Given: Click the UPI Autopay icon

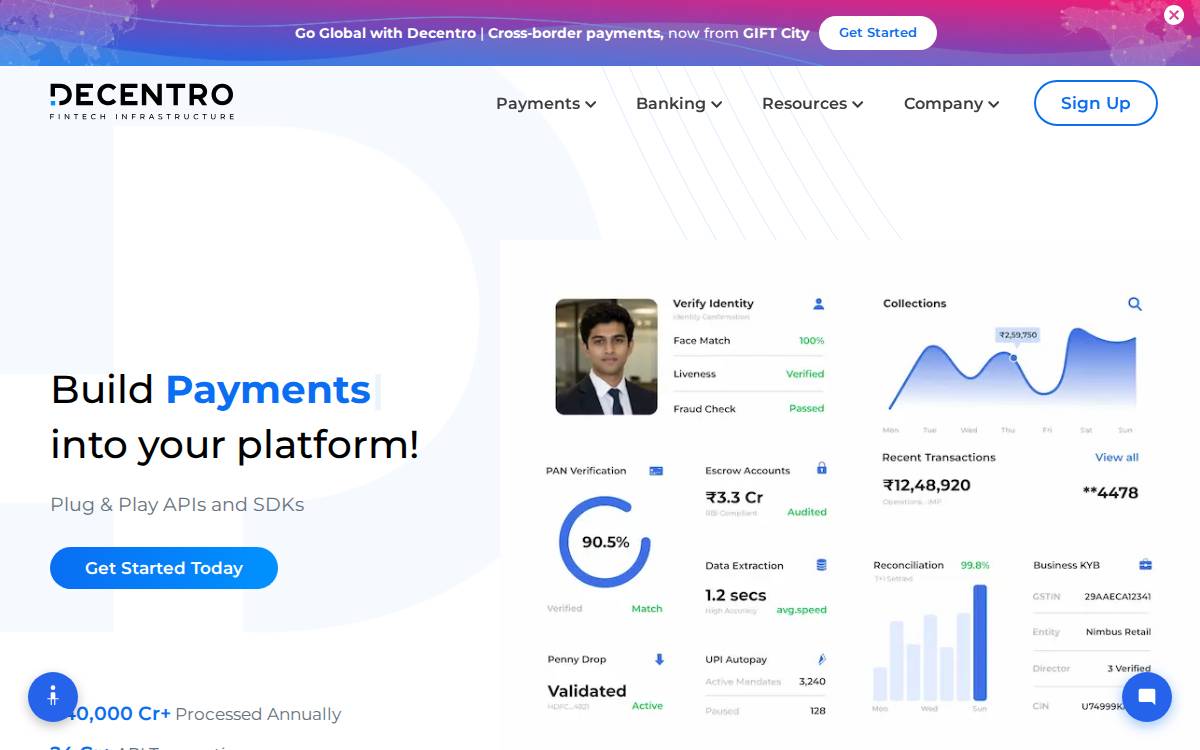Looking at the screenshot, I should click(x=821, y=659).
